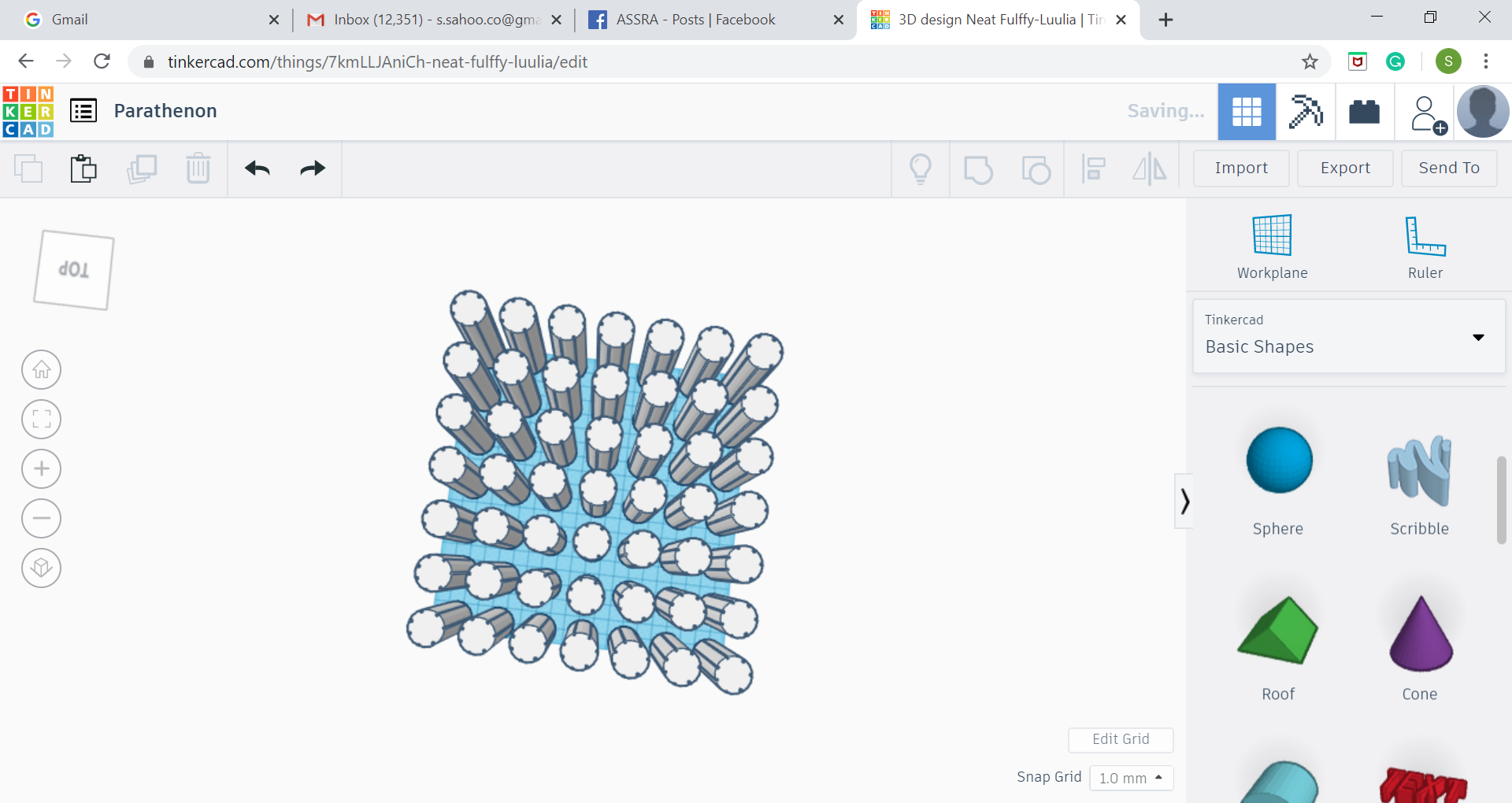Viewport: 1512px width, 803px height.
Task: Open the Blocks pickaxe mode
Action: 1306,112
